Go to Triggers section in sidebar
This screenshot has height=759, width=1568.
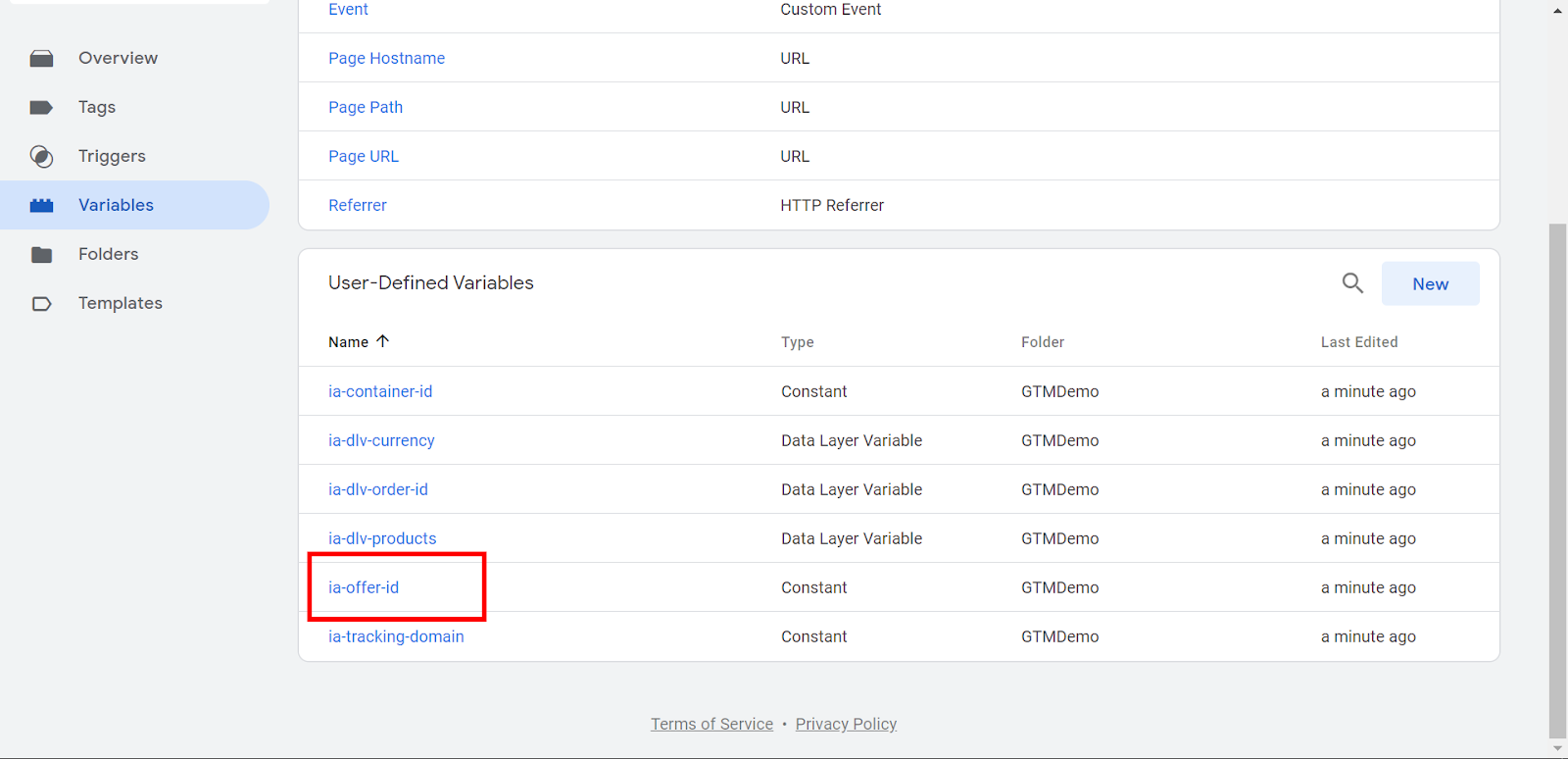click(112, 157)
